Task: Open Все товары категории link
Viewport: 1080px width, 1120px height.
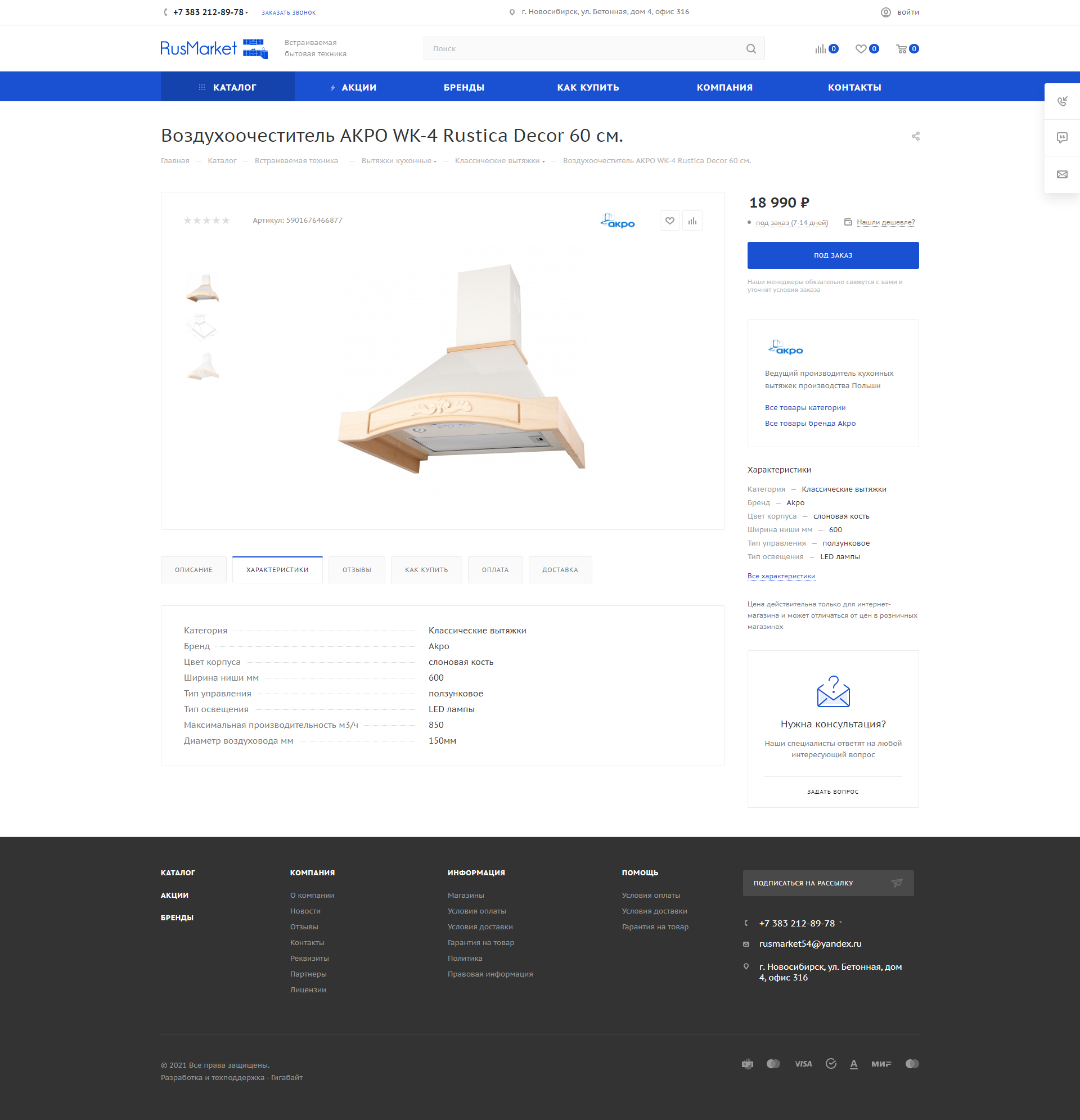Action: click(x=804, y=407)
